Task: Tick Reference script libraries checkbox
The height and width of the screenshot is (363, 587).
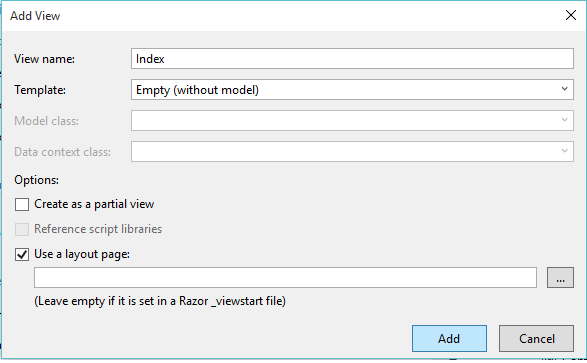Action: (22, 229)
